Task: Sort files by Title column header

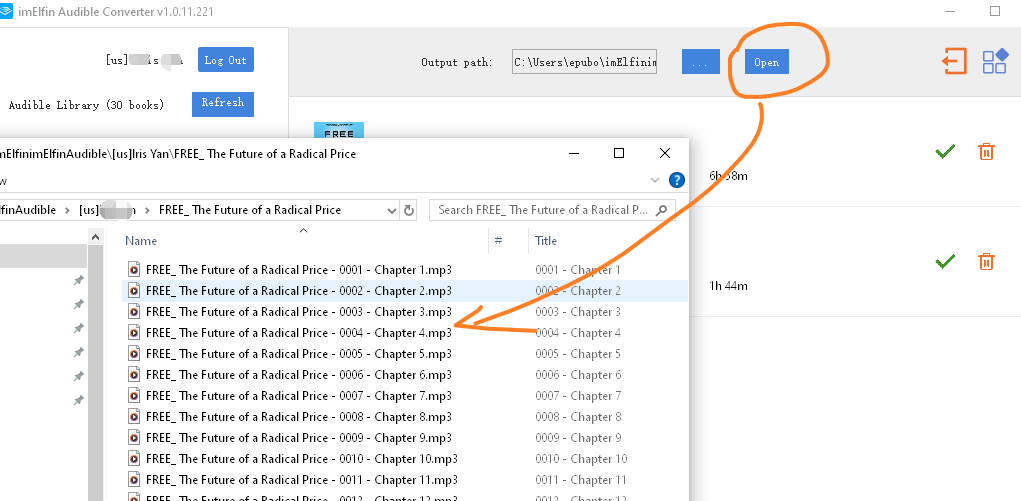Action: 546,241
